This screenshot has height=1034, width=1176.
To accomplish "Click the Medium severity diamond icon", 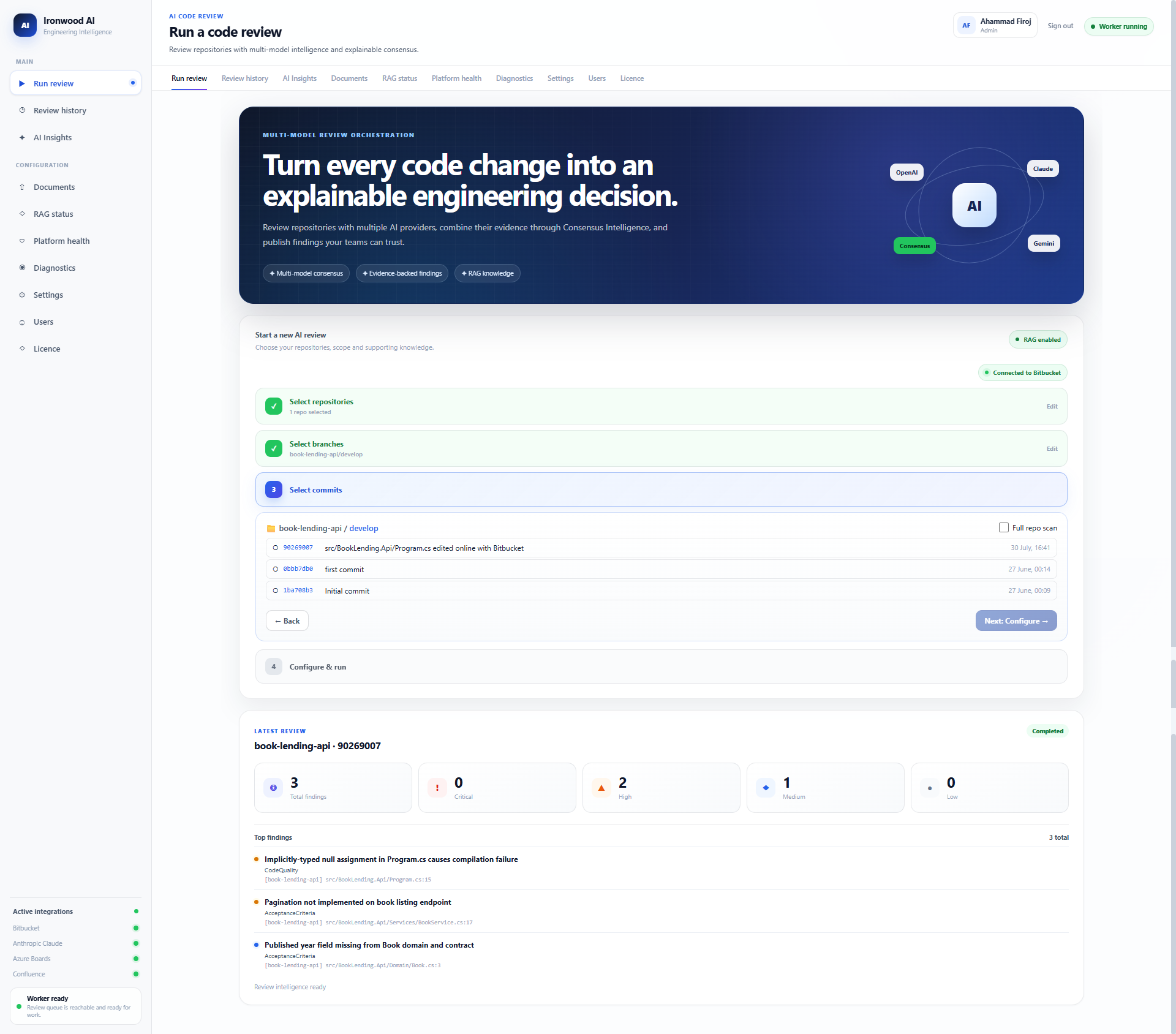I will [x=766, y=788].
